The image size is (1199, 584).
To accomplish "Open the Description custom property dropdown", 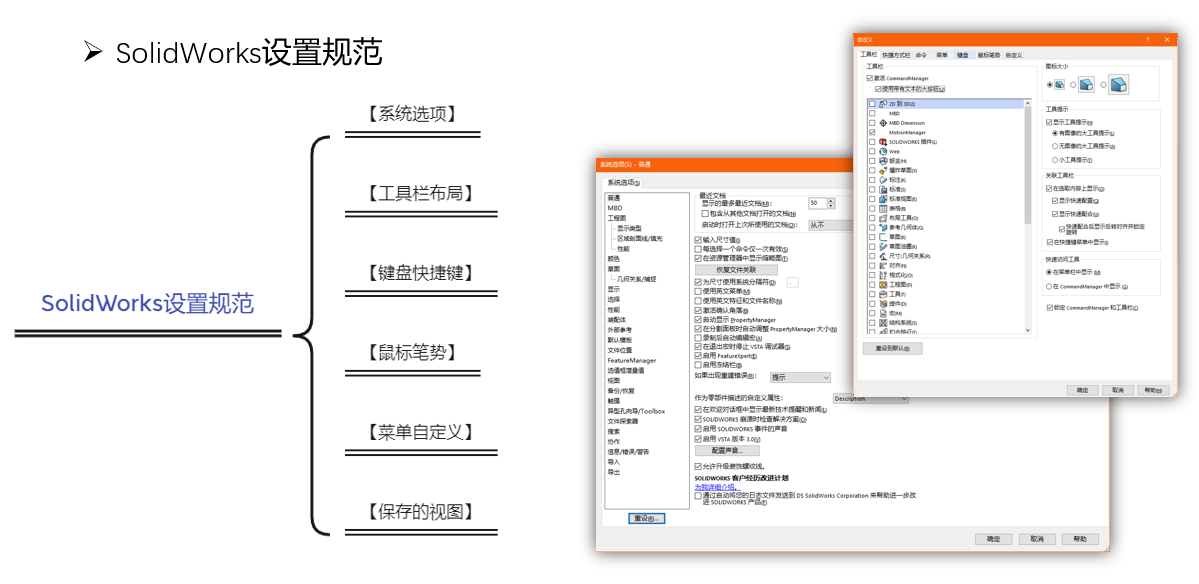I will pos(870,398).
